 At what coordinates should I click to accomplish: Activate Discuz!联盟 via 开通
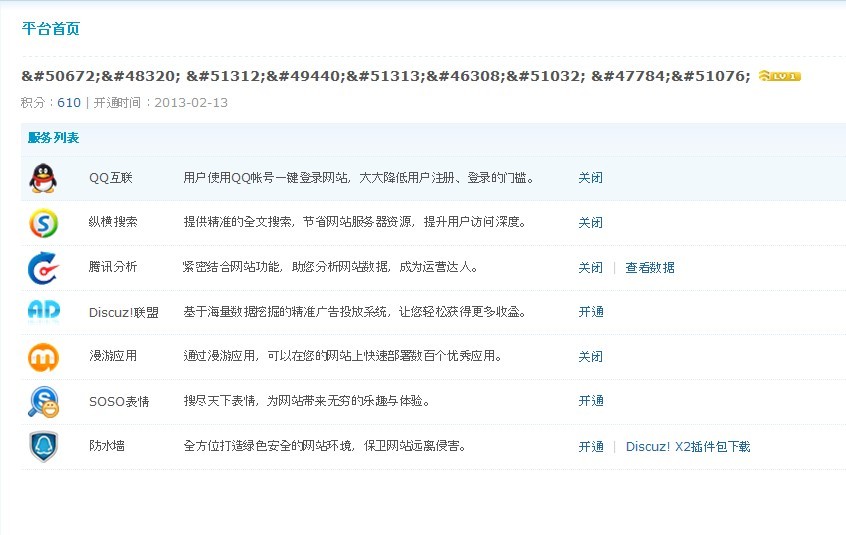point(591,312)
